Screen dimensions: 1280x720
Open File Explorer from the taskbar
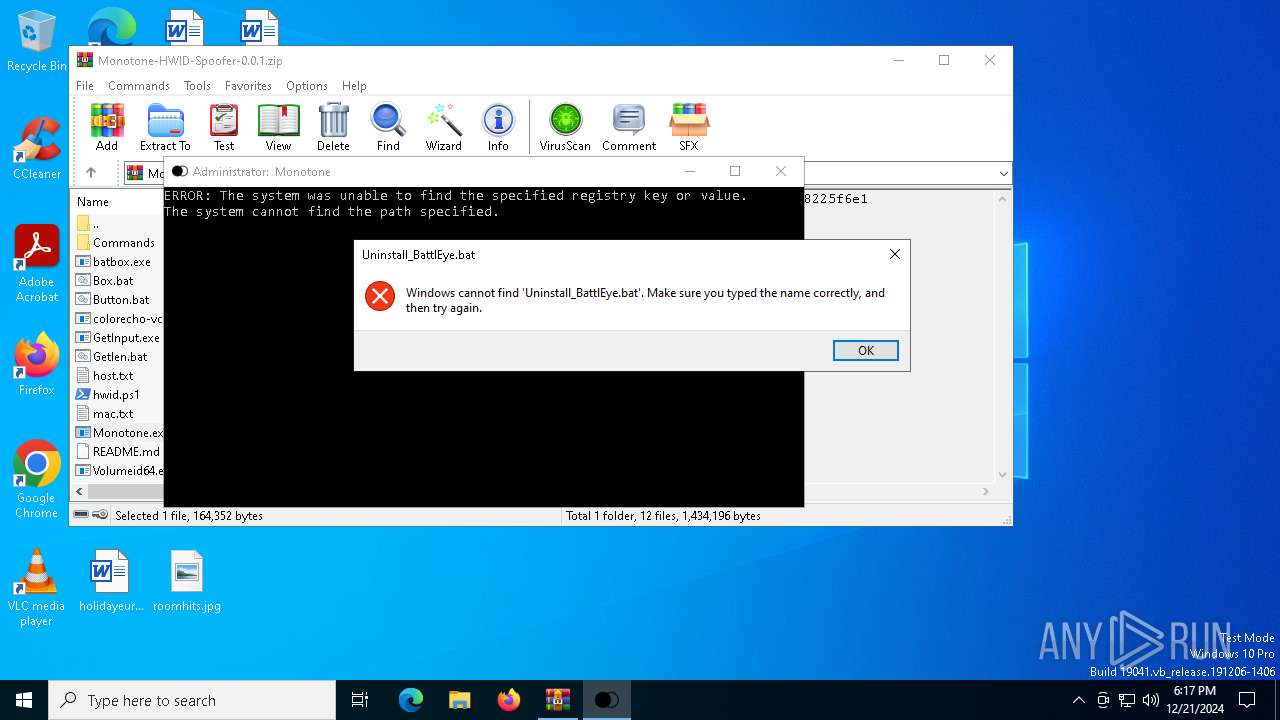pos(459,700)
